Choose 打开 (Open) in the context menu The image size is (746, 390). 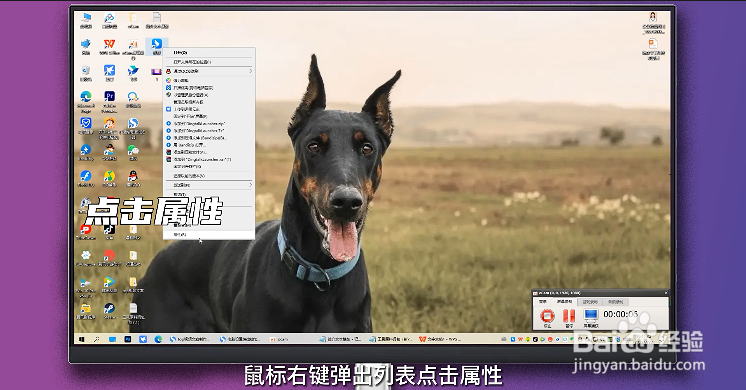click(x=208, y=53)
